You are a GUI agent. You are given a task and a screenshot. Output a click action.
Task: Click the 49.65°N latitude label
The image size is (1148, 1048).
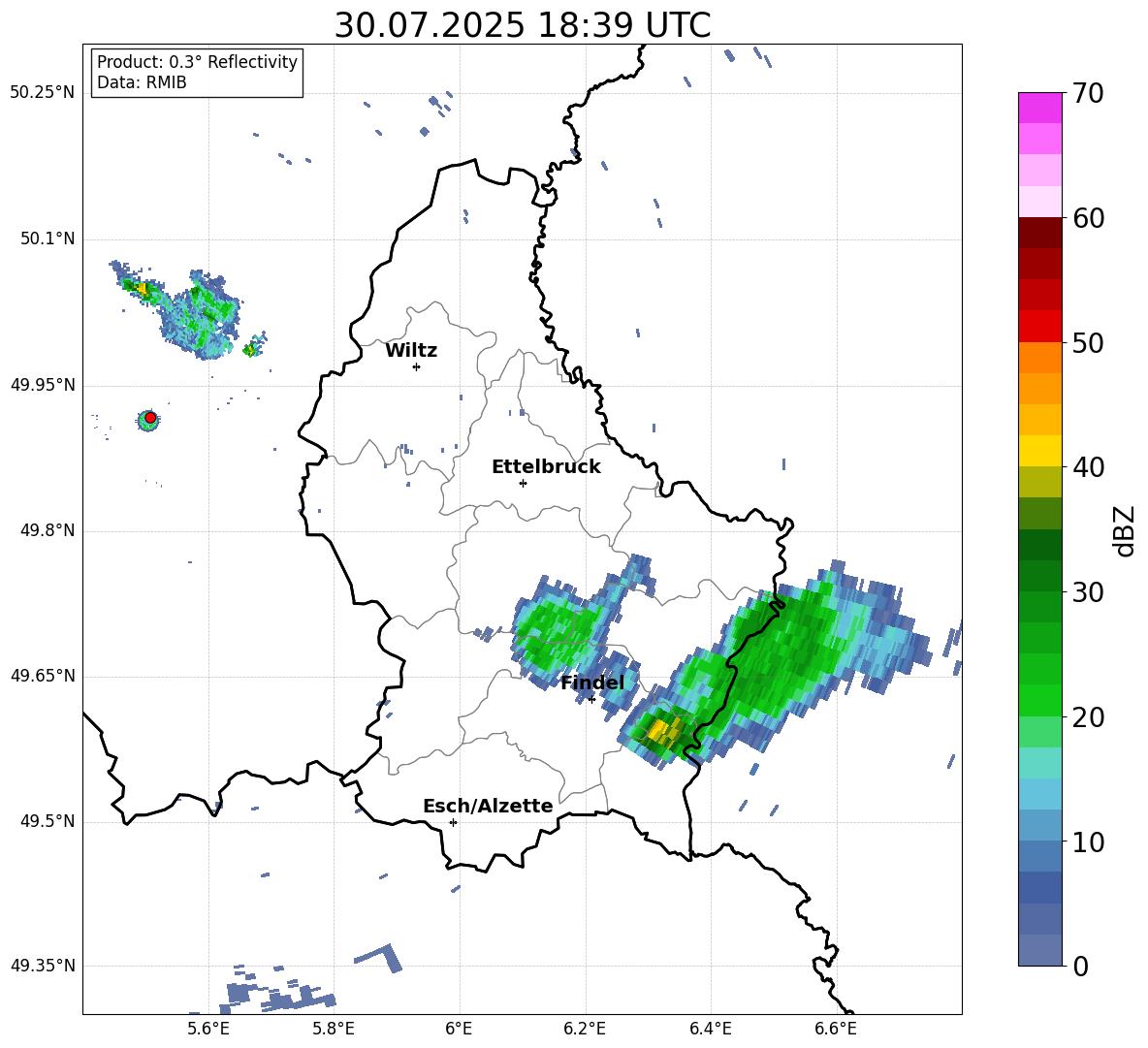coord(43,676)
